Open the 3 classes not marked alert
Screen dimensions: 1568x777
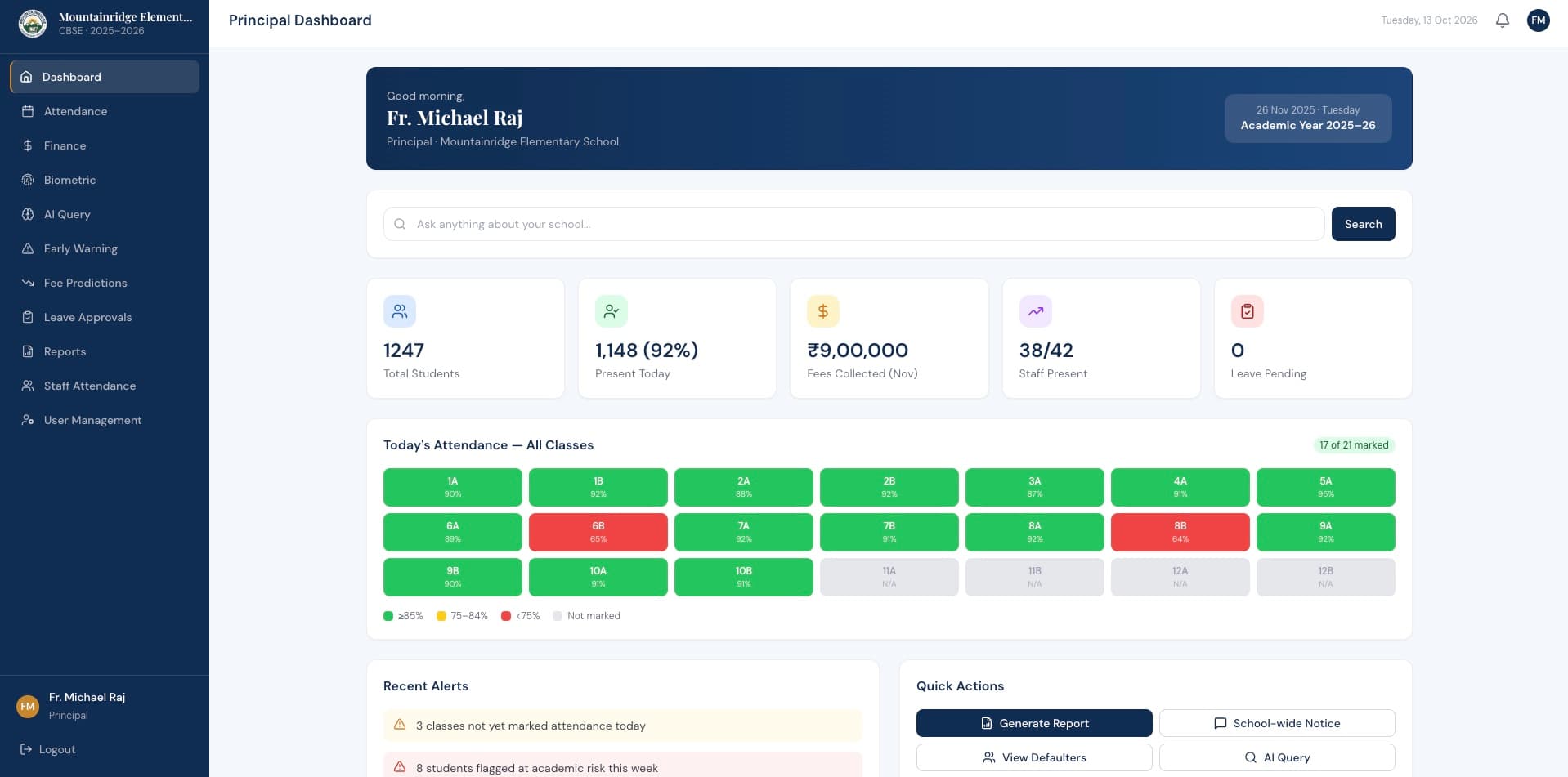pos(623,726)
